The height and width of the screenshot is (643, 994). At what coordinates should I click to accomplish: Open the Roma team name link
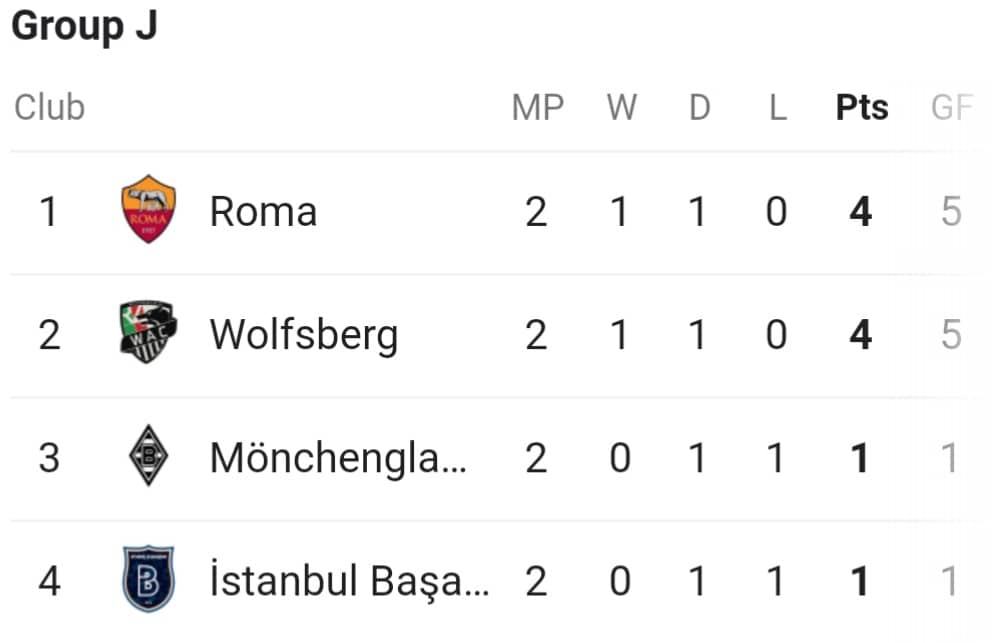coord(263,211)
